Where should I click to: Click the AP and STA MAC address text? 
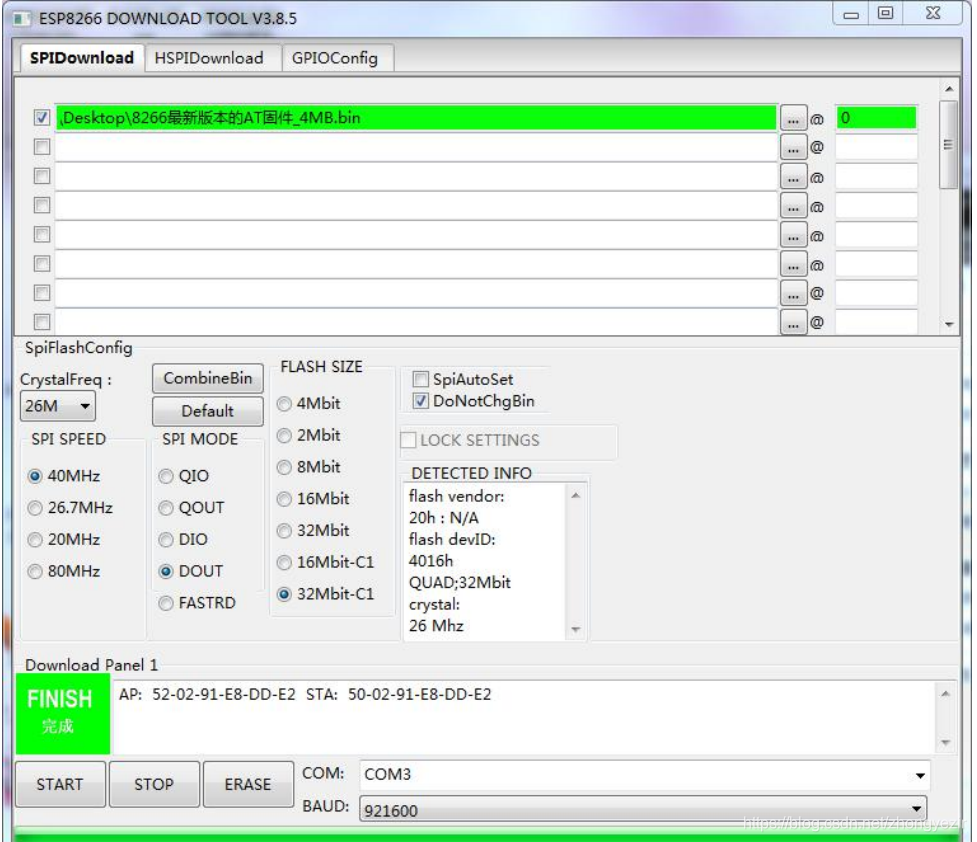(x=305, y=694)
